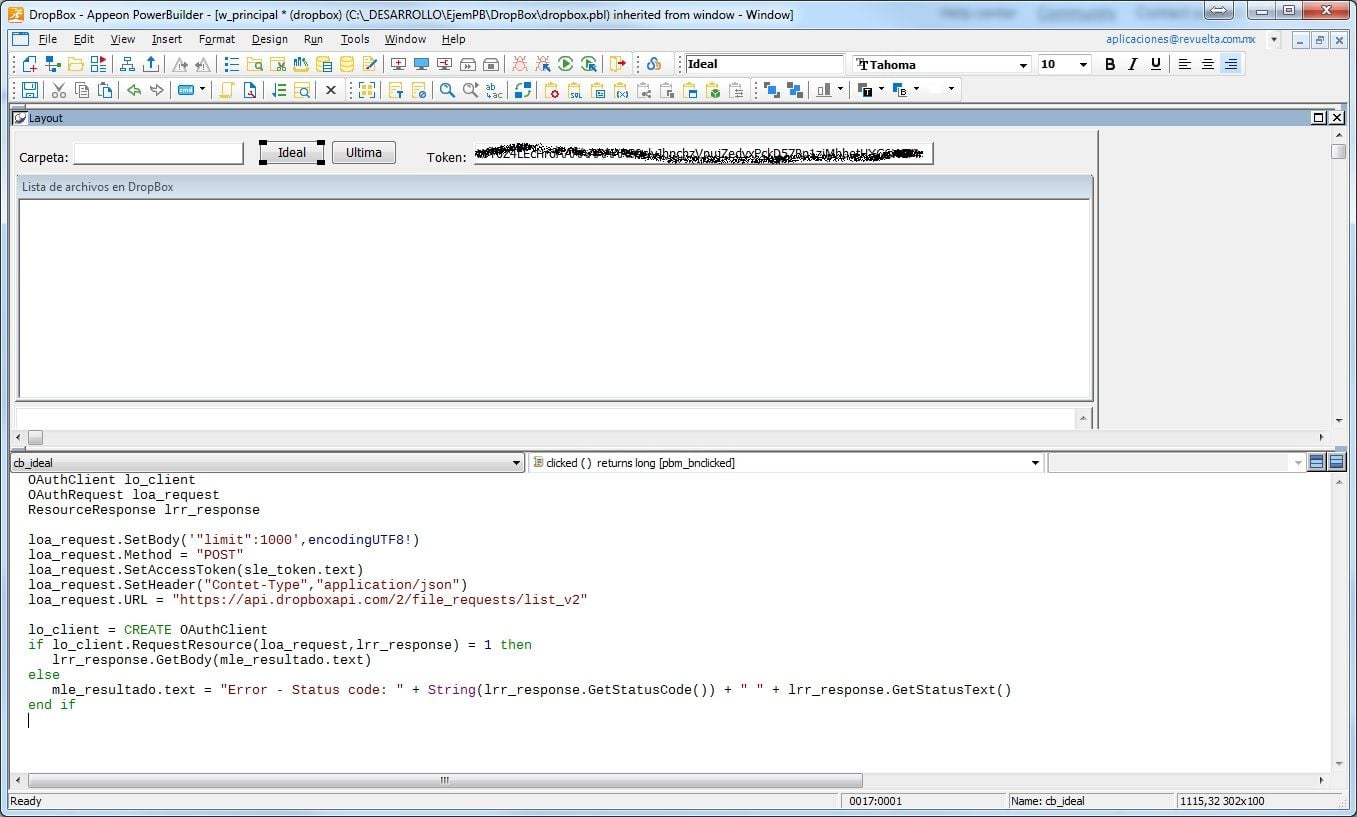Screen dimensions: 1357x817
Task: Open the Tools menu
Action: [354, 39]
